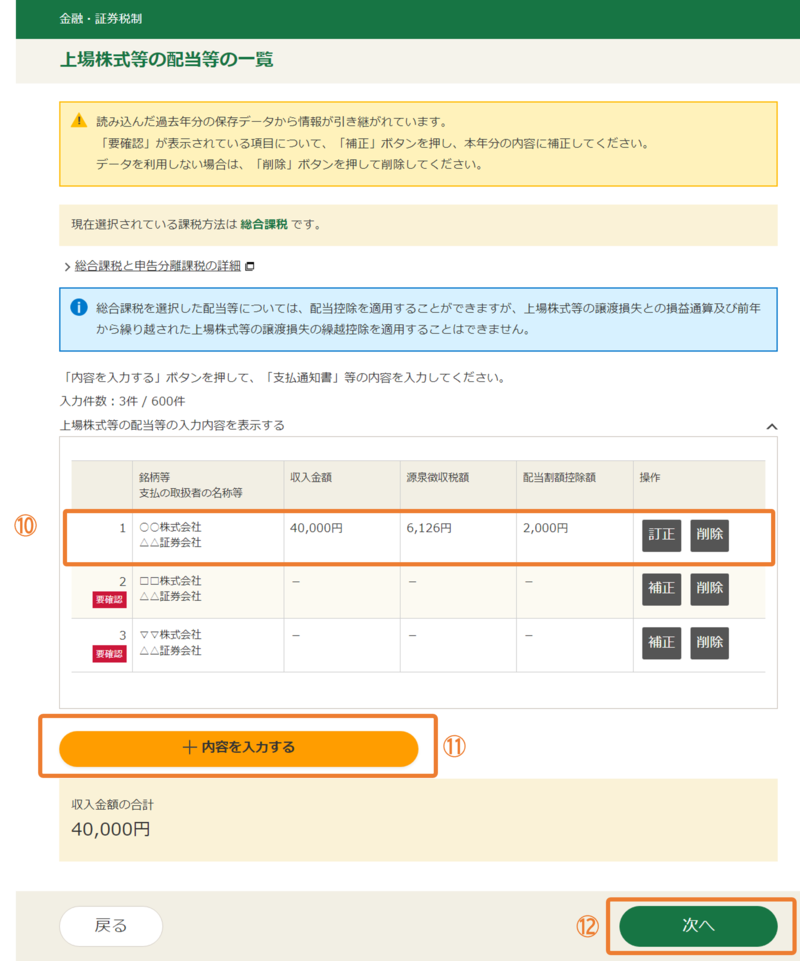Click the circled number ⑫ marker

587,926
